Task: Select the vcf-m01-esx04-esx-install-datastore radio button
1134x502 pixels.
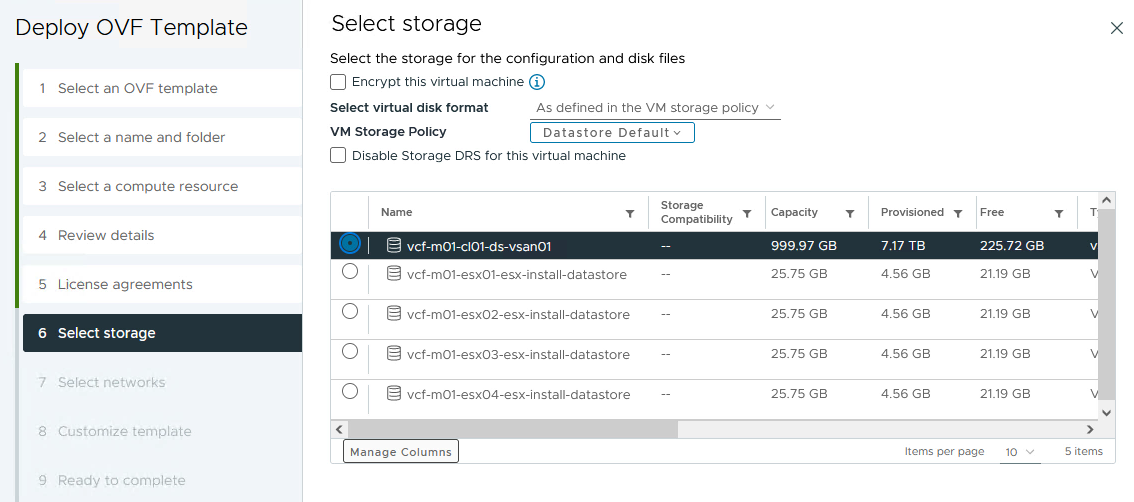Action: click(350, 391)
